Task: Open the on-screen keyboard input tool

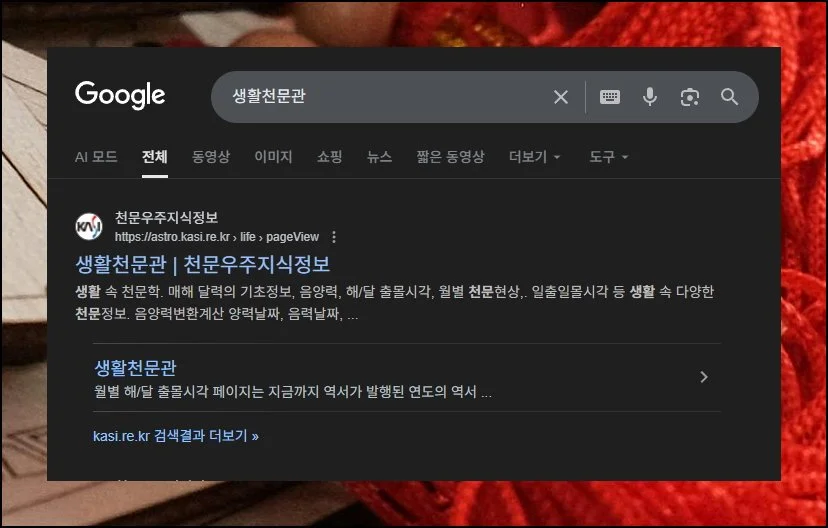Action: pyautogui.click(x=610, y=97)
